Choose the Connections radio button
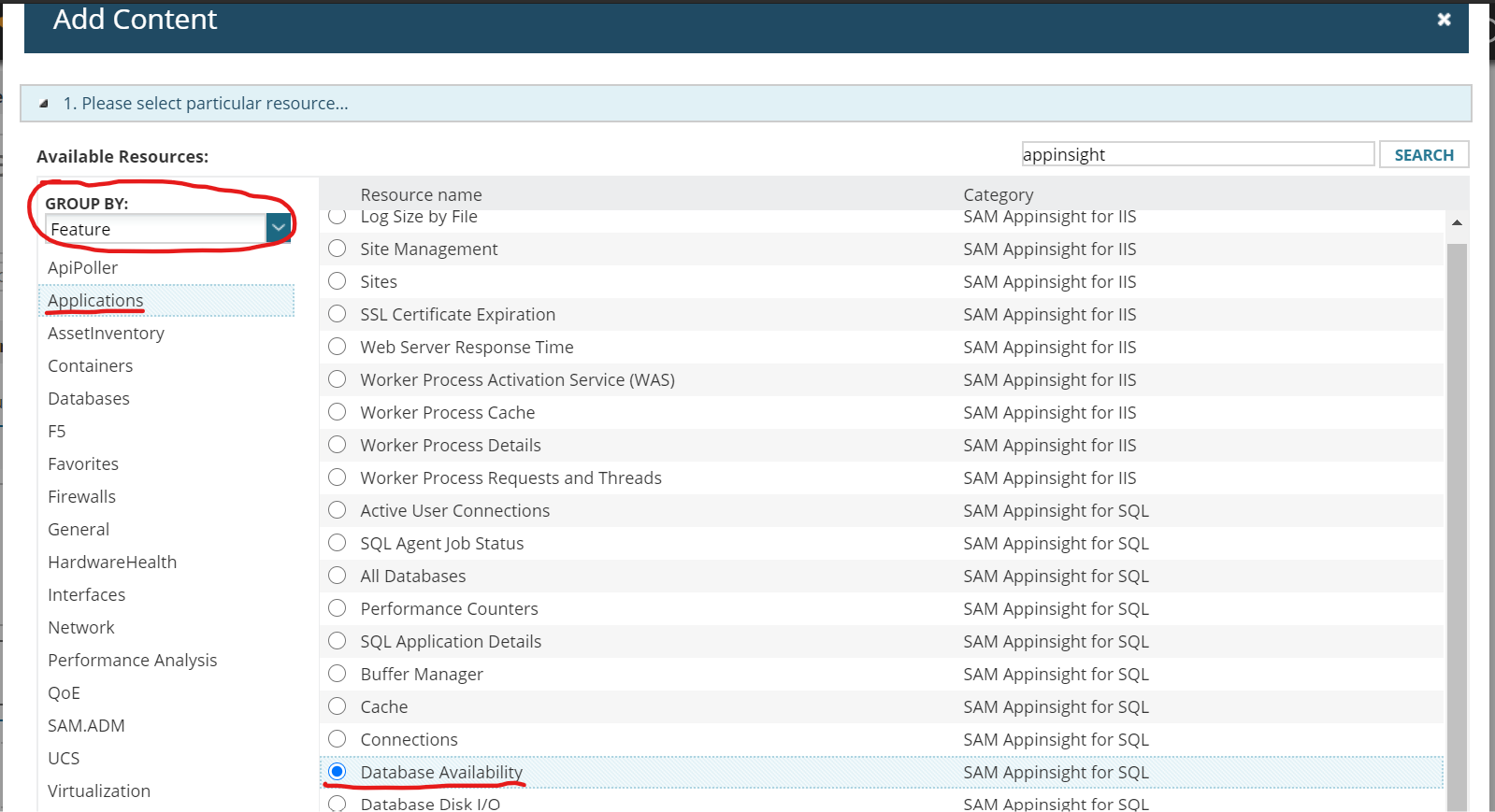 click(338, 739)
